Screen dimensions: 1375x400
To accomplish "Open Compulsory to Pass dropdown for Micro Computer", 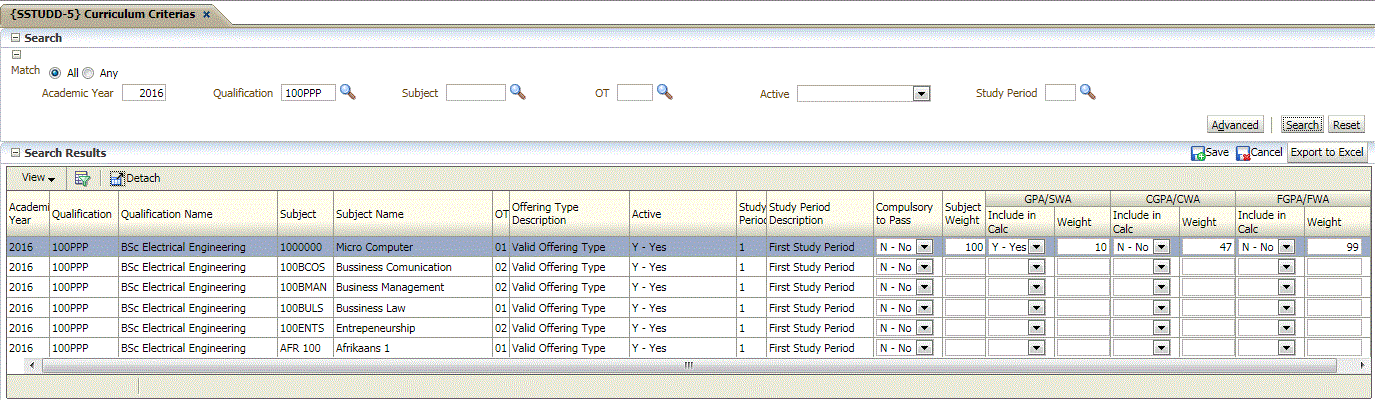I will [924, 246].
